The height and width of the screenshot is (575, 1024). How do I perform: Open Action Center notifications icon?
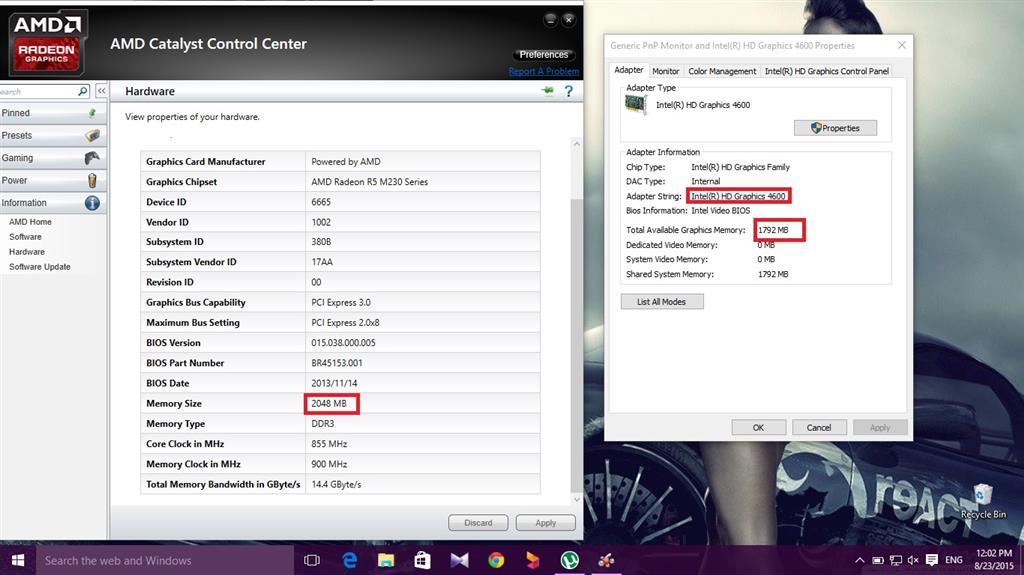(x=932, y=560)
